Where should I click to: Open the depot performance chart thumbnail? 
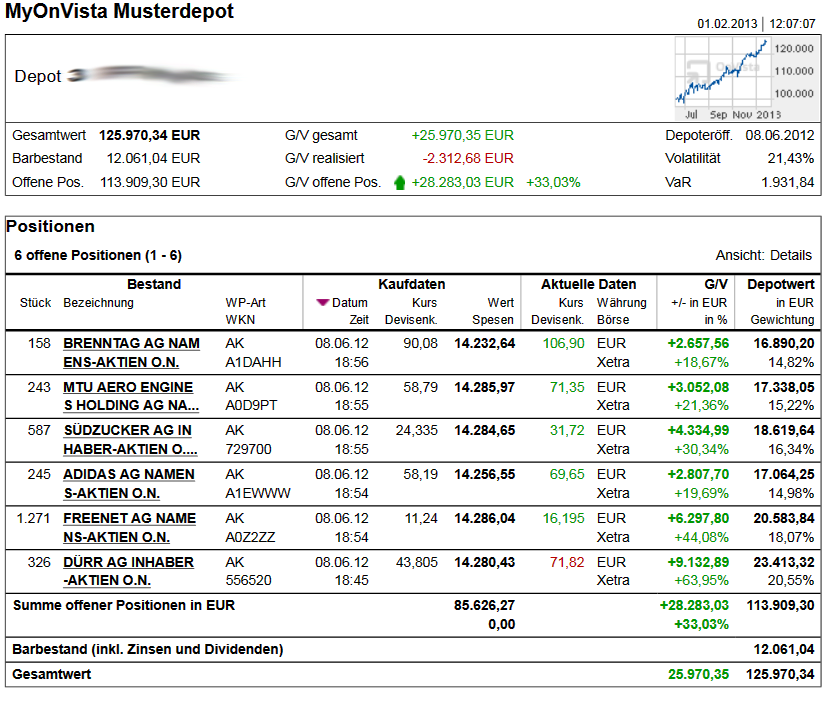pyautogui.click(x=747, y=79)
